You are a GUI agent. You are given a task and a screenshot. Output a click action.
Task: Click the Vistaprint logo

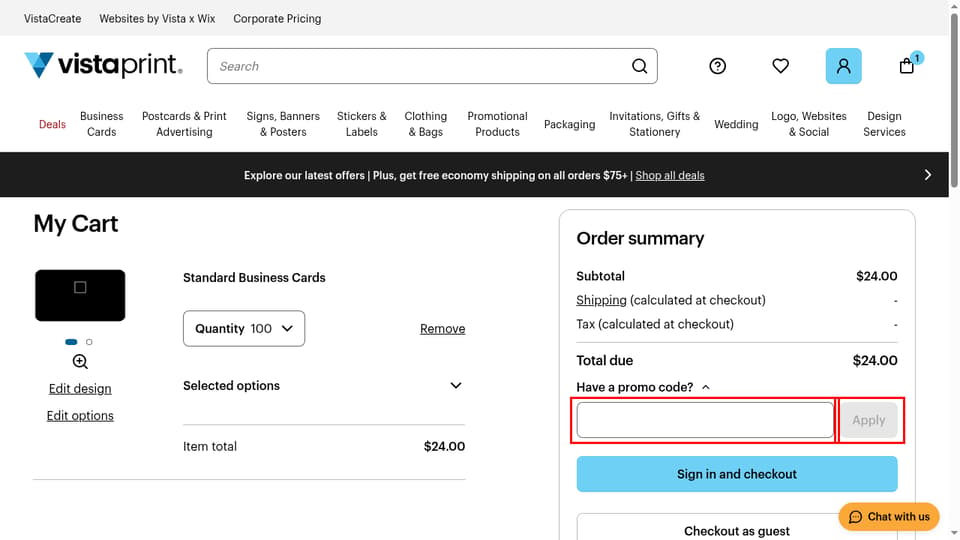(103, 65)
